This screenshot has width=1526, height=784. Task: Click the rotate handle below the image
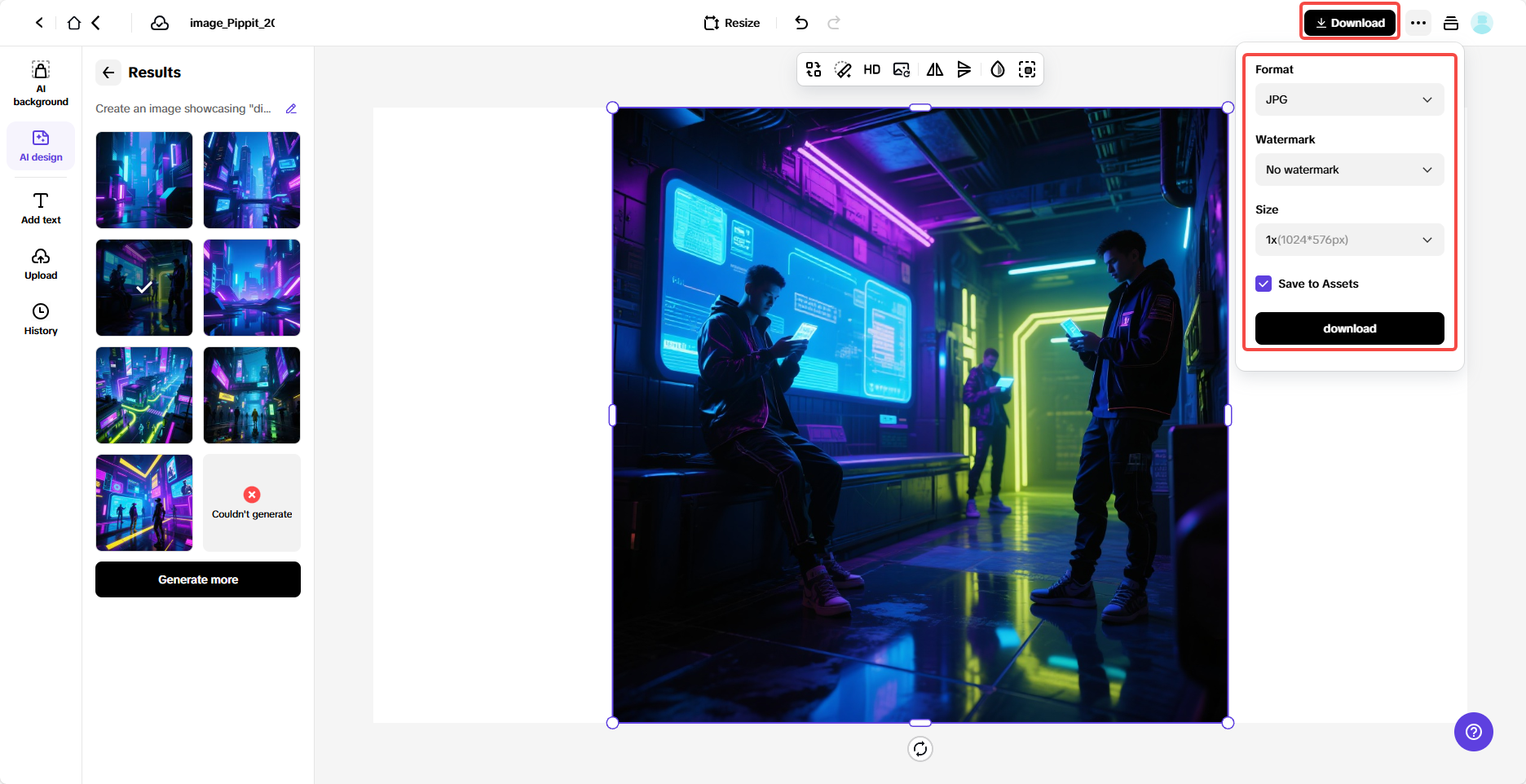[920, 749]
